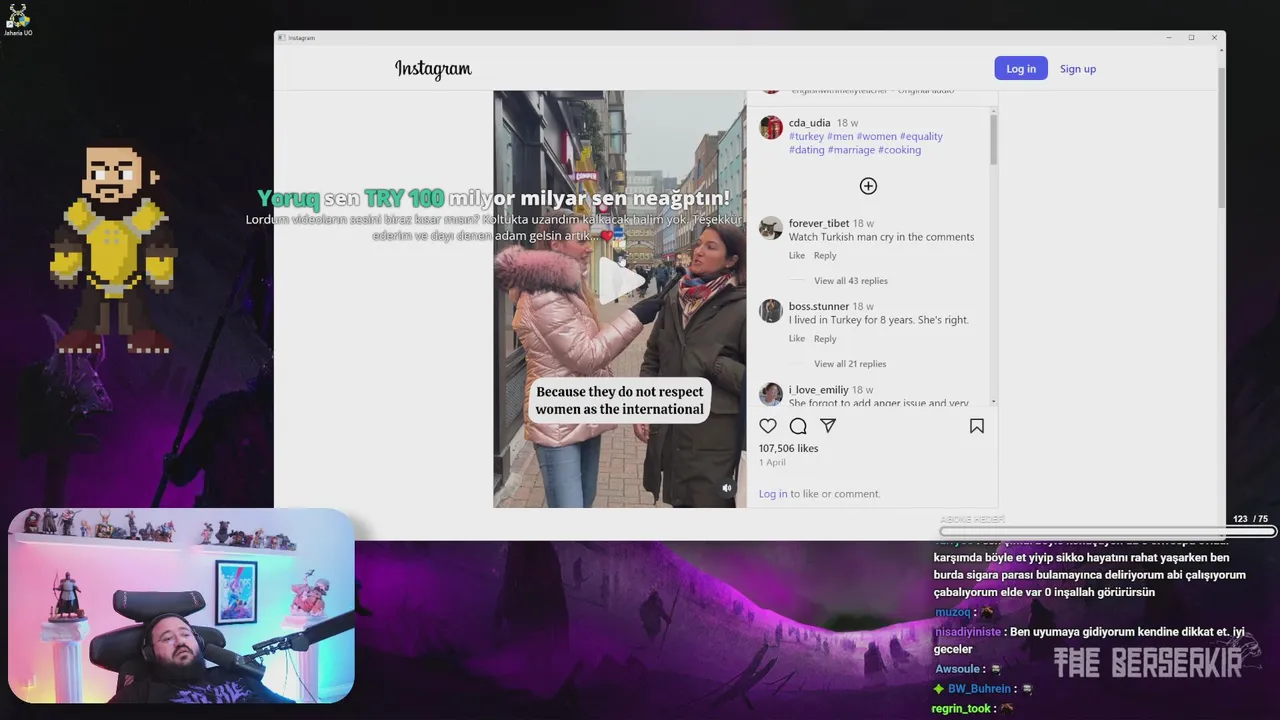Open comments with the speech bubble icon
The width and height of the screenshot is (1280, 720).
798,426
